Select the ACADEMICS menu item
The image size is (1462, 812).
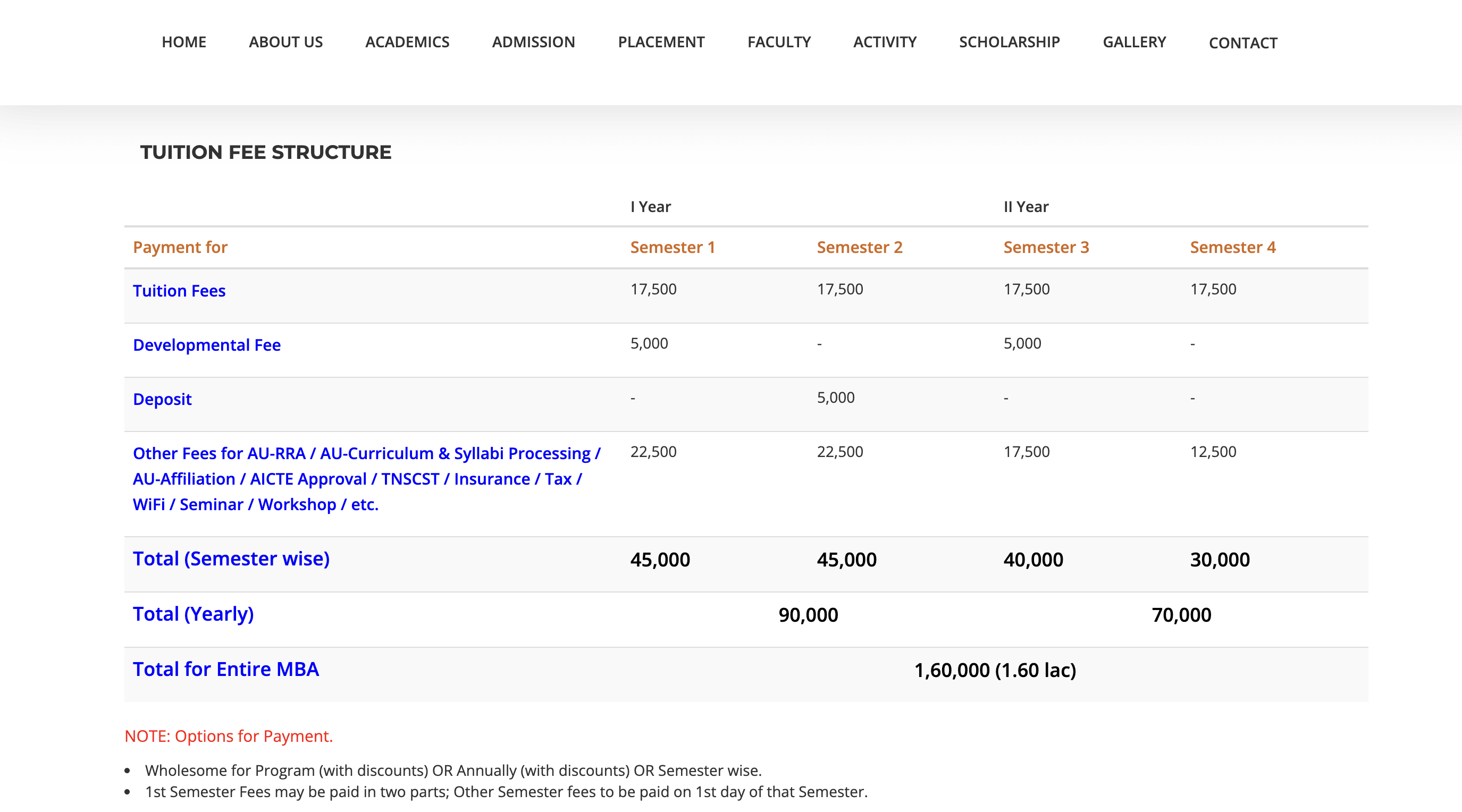pyautogui.click(x=407, y=42)
